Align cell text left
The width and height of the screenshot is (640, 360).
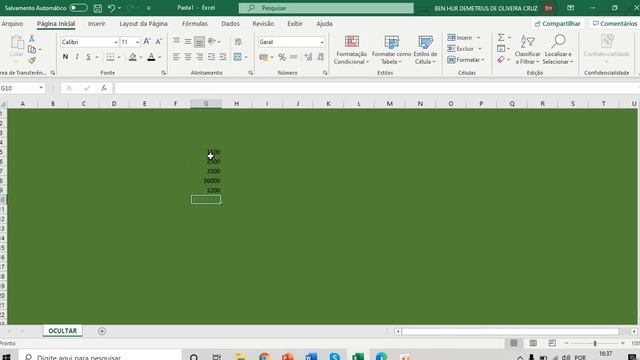[x=176, y=57]
